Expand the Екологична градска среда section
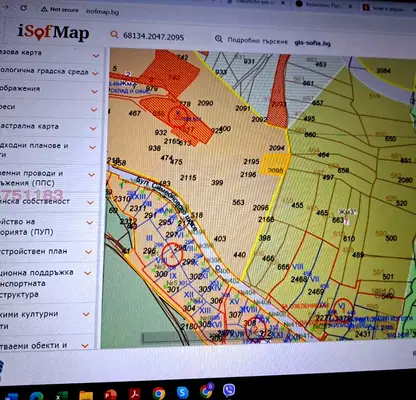This screenshot has width=416, height=400. [95, 73]
